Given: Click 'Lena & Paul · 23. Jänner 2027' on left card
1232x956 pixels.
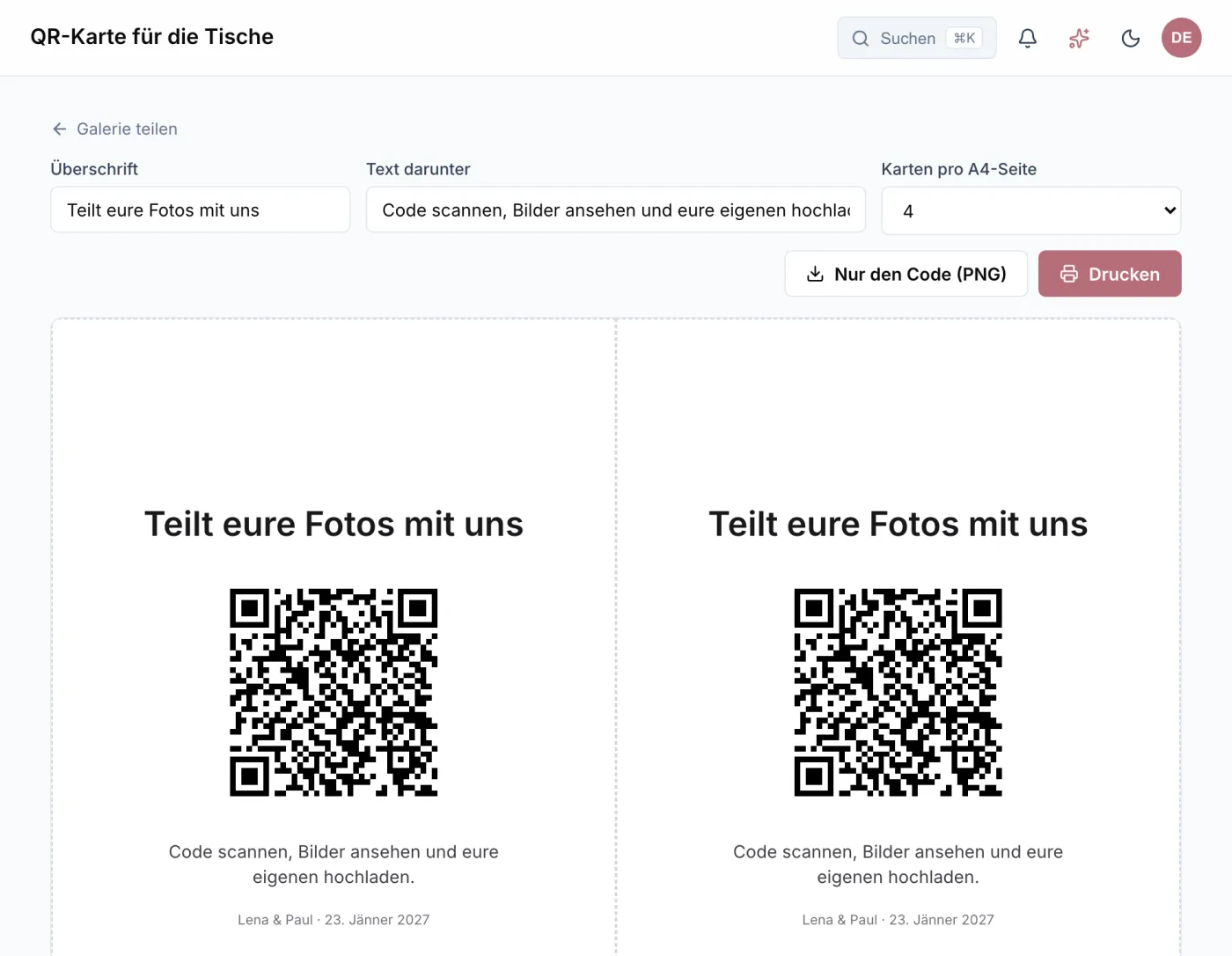Looking at the screenshot, I should tap(334, 919).
